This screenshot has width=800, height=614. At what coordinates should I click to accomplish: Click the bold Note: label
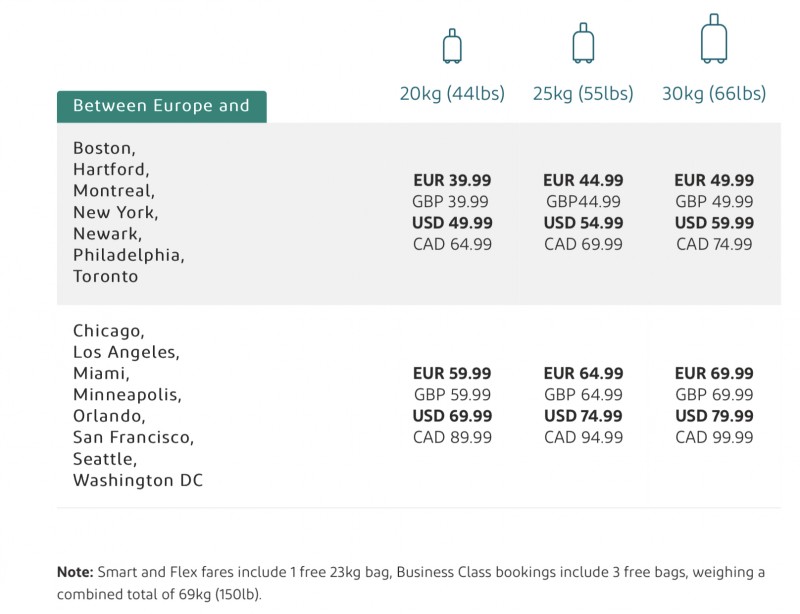(x=75, y=572)
